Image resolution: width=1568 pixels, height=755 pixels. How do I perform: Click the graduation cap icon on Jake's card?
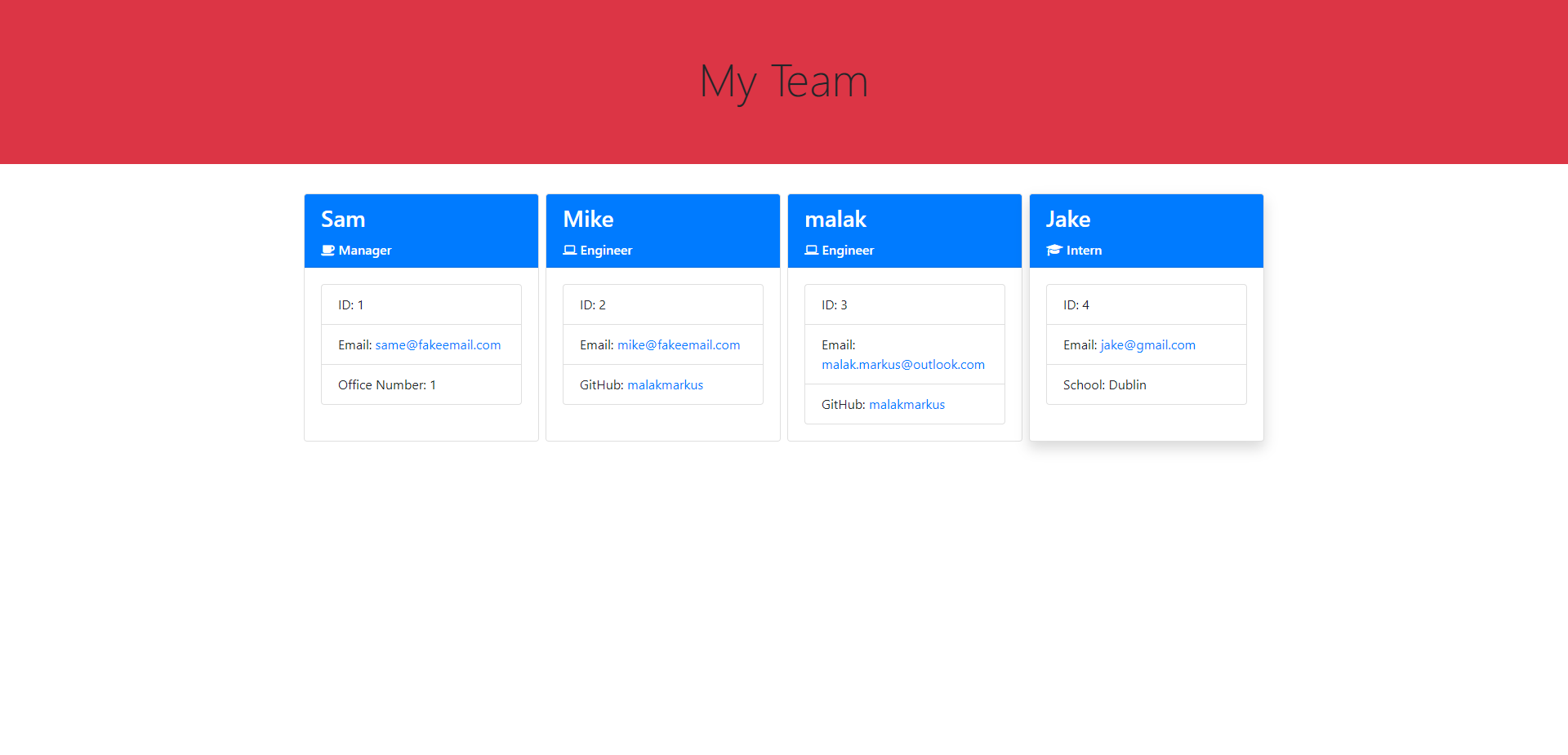pyautogui.click(x=1053, y=250)
